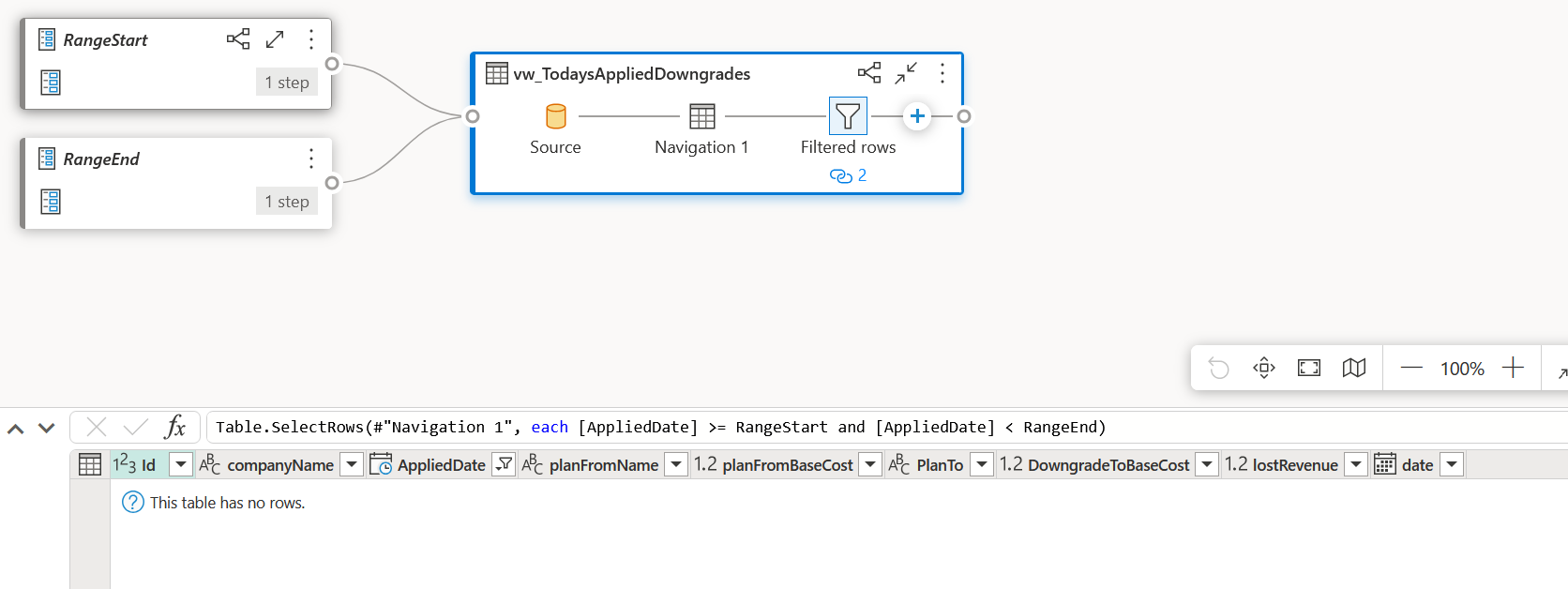Open date column dropdown

1452,464
